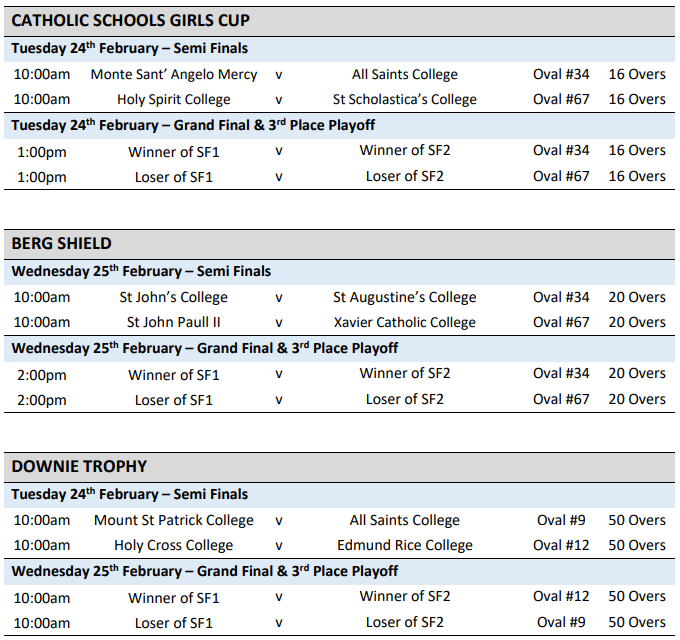Click the Wednesday 25th February Semi Finals subheading
The width and height of the screenshot is (680, 640).
click(141, 271)
